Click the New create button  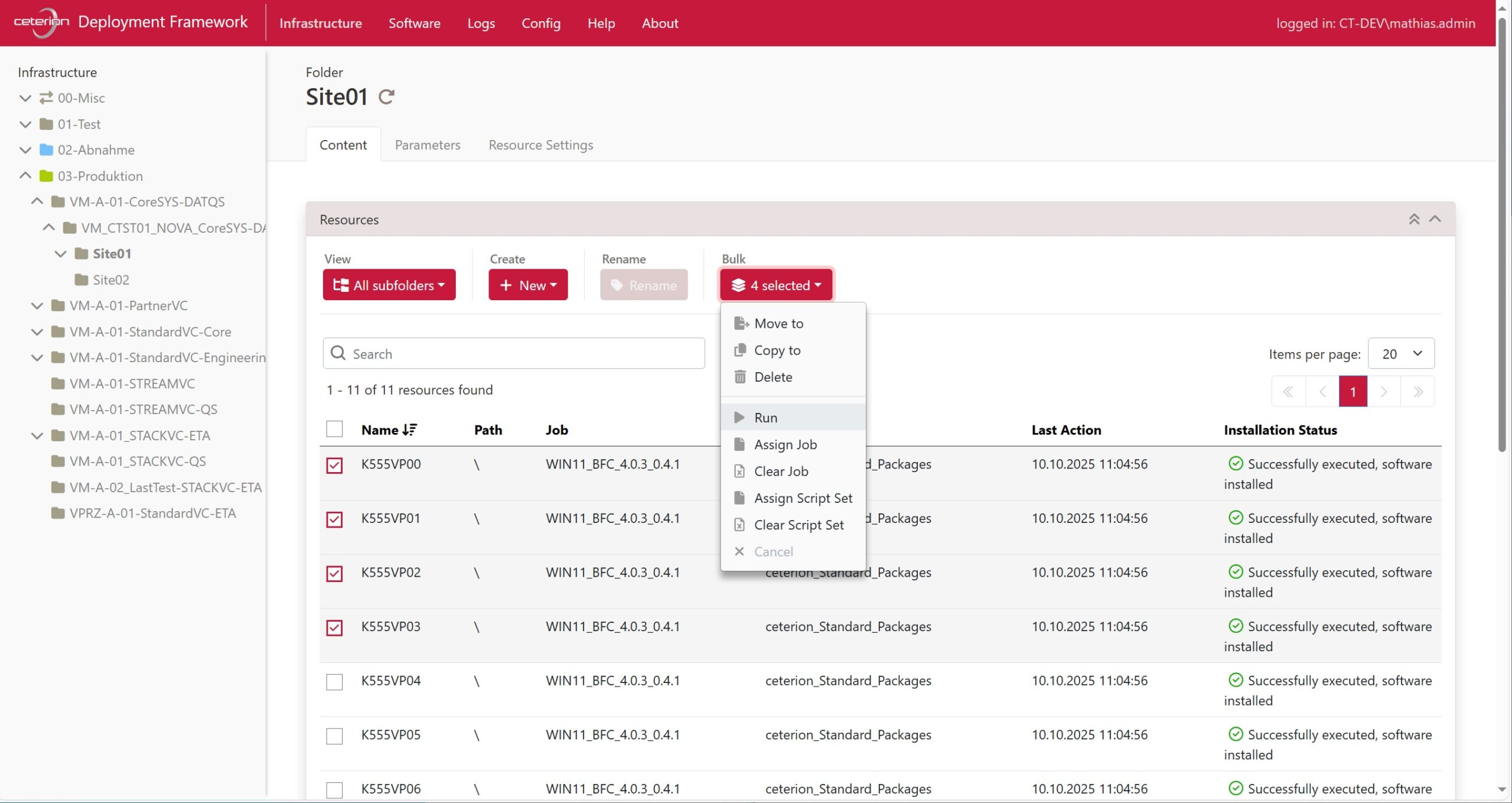(x=527, y=285)
